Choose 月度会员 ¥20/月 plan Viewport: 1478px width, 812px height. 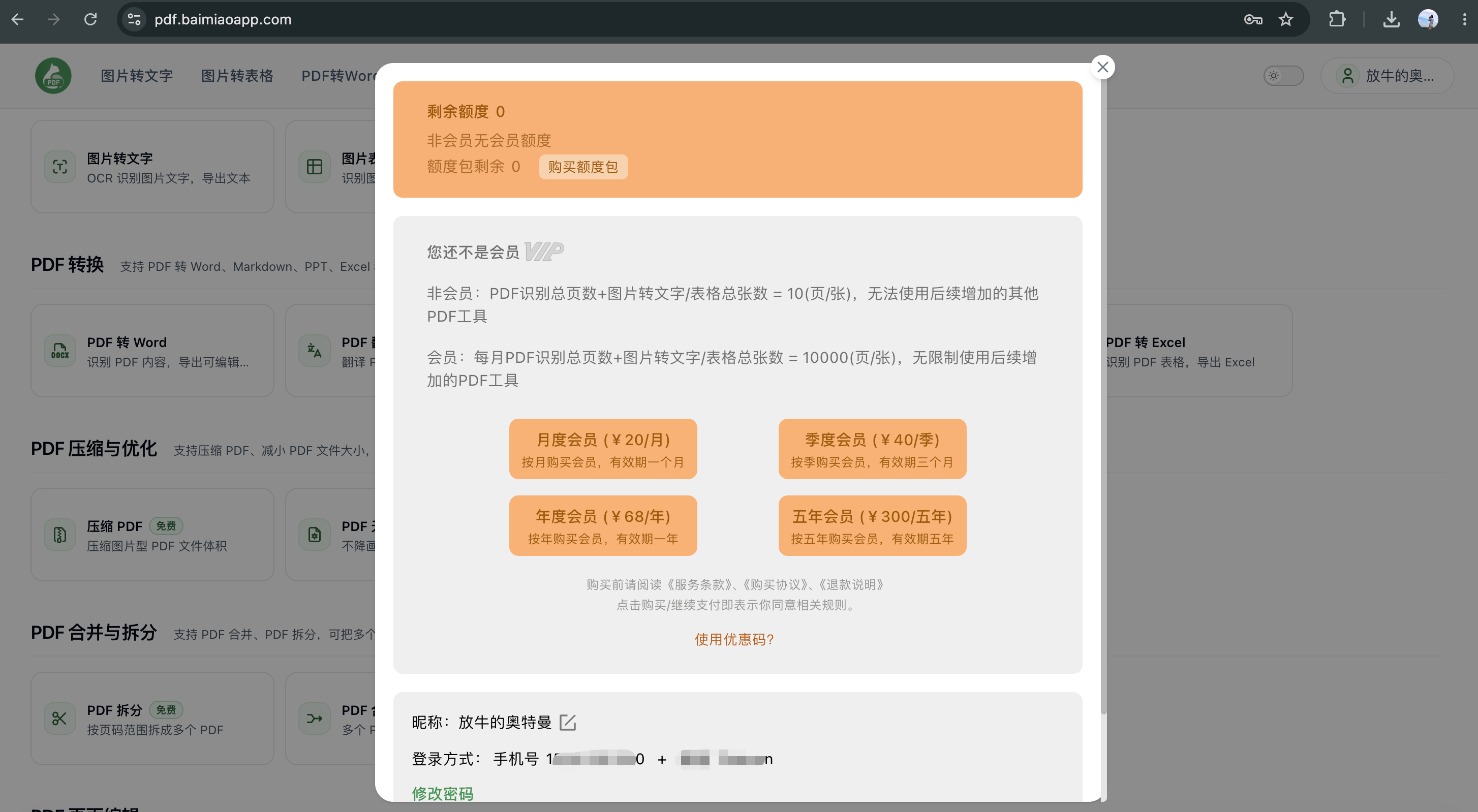[603, 449]
